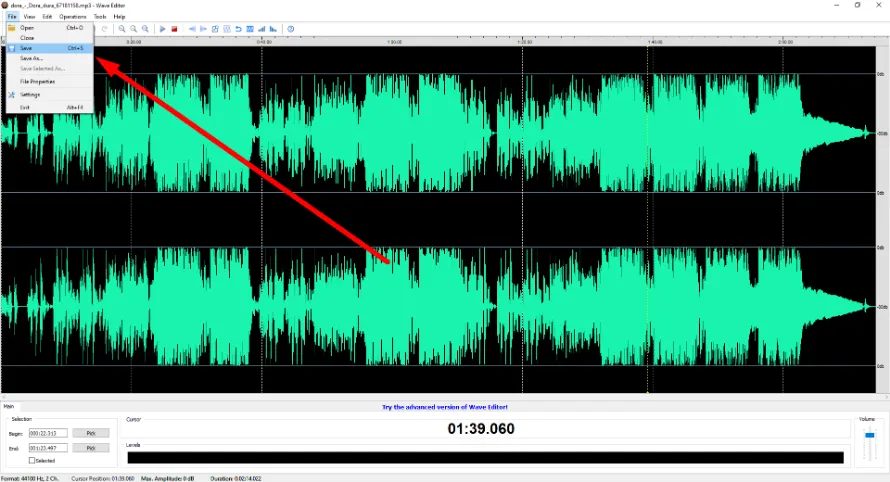Click the third magnifier zoom icon

pos(145,29)
